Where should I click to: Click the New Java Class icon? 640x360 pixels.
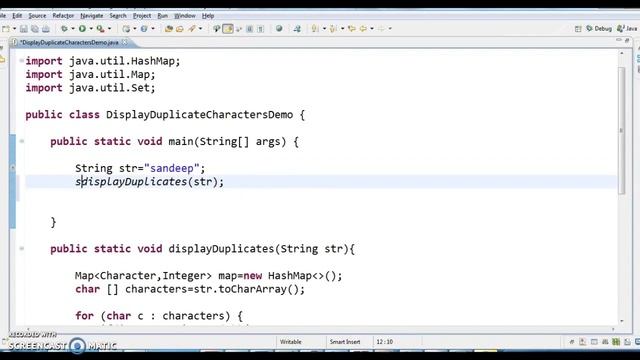144,29
